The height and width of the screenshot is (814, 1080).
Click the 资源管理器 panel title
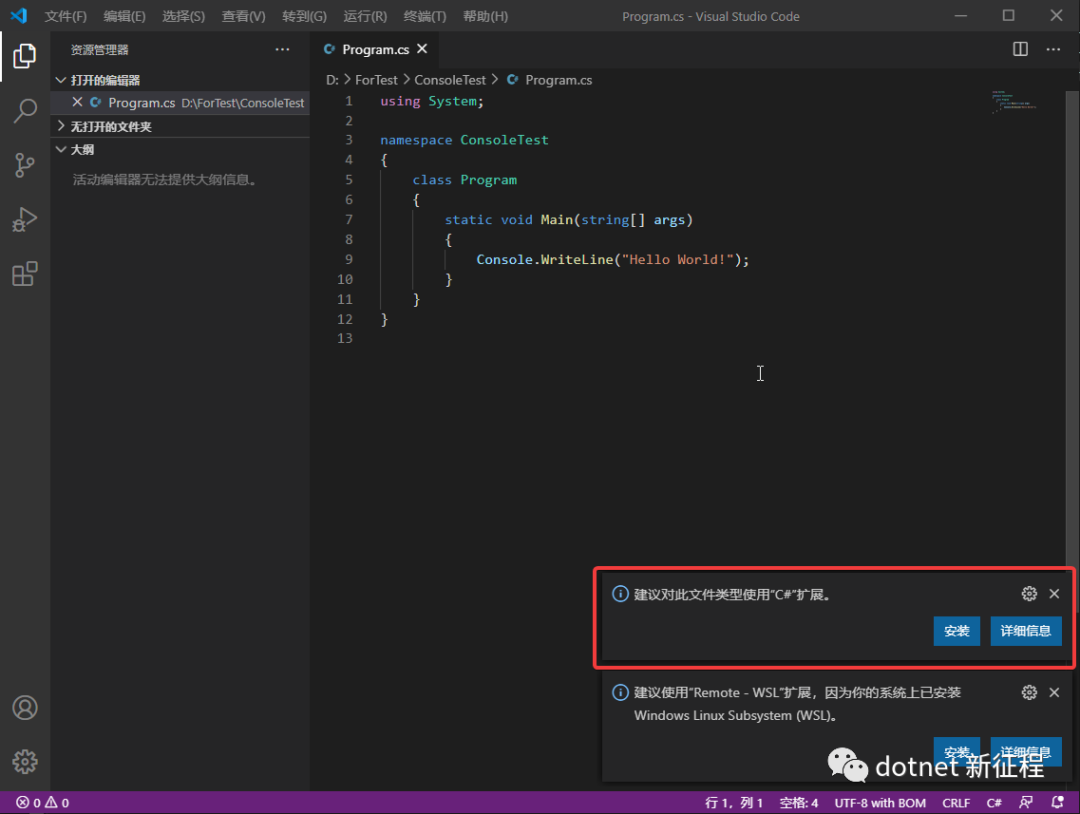point(99,50)
